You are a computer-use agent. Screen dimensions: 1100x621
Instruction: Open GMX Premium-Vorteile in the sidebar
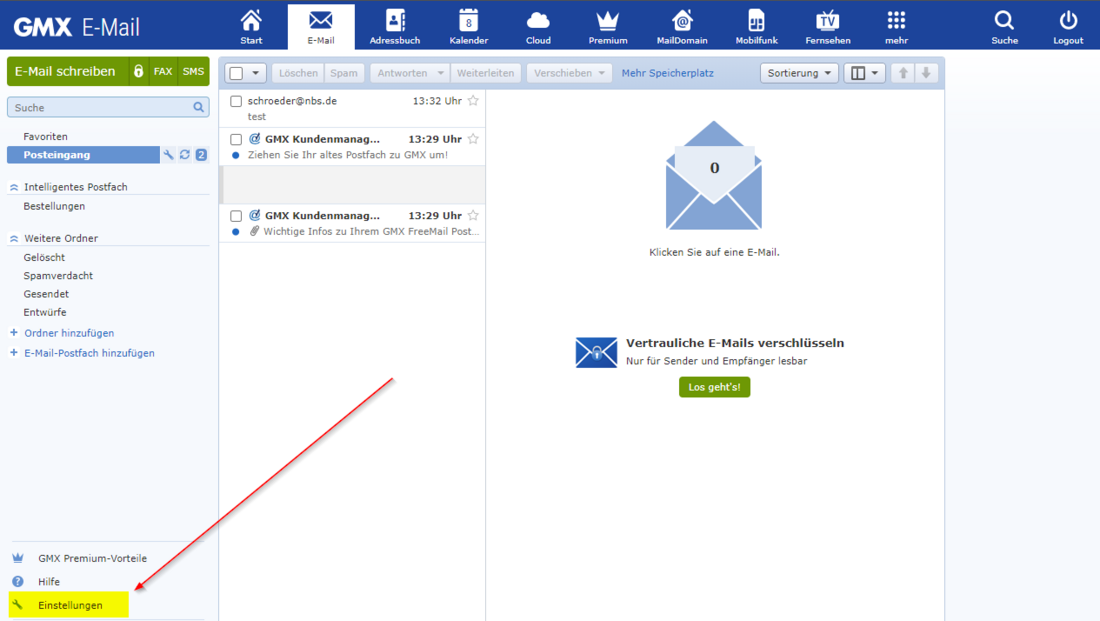(93, 559)
